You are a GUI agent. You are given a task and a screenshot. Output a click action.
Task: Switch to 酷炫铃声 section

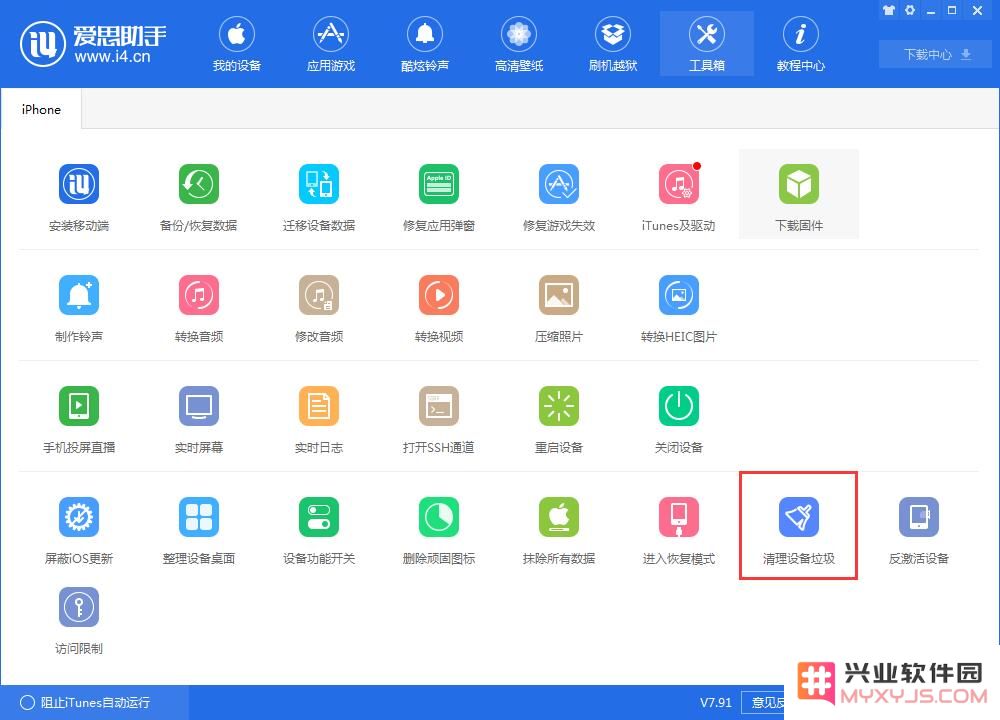[425, 44]
